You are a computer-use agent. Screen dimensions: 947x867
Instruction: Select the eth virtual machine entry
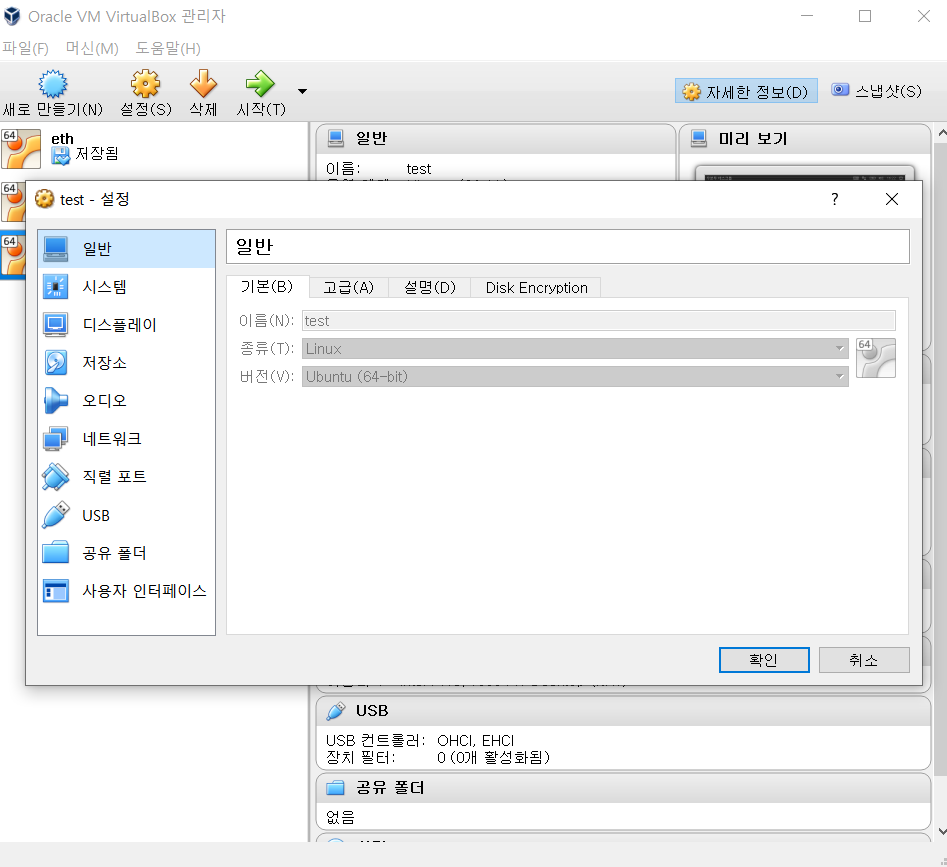[154, 148]
